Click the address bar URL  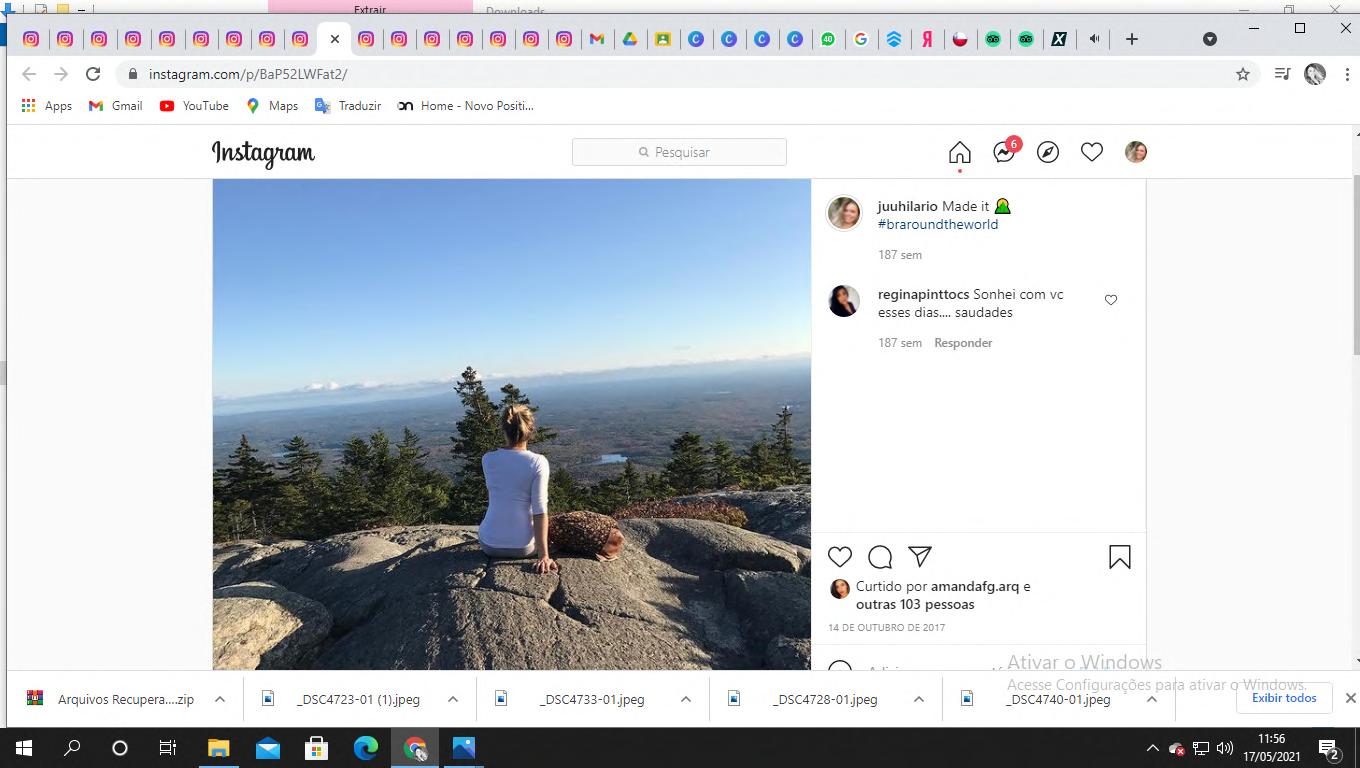[248, 74]
